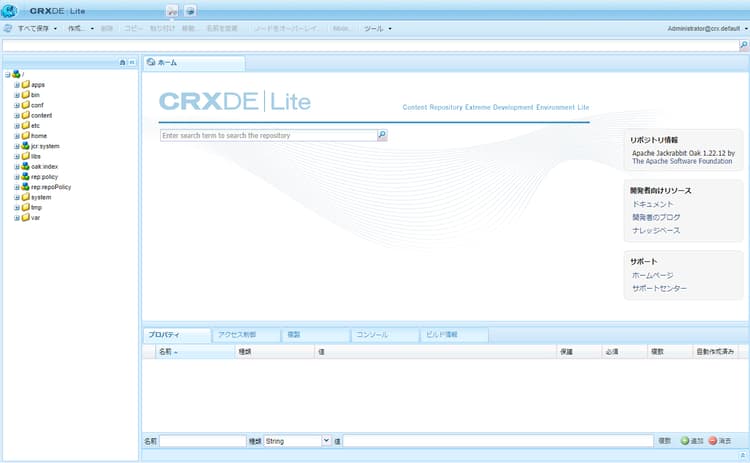Expand the var node
This screenshot has width=750, height=463.
[17, 218]
